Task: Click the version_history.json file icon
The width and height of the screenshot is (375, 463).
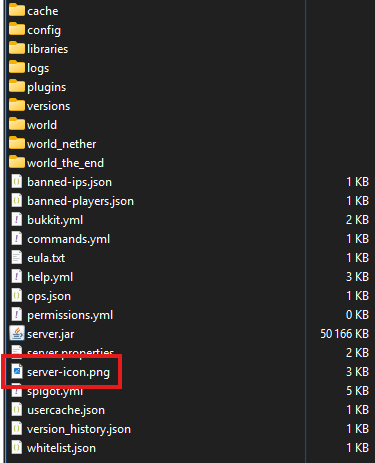Action: pyautogui.click(x=17, y=429)
